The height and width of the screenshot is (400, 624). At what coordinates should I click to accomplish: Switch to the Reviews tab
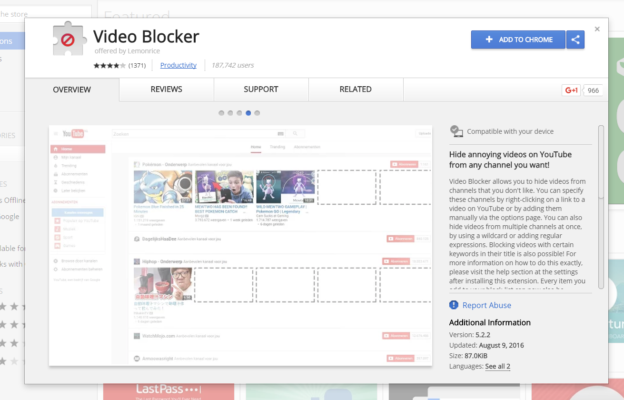point(166,89)
